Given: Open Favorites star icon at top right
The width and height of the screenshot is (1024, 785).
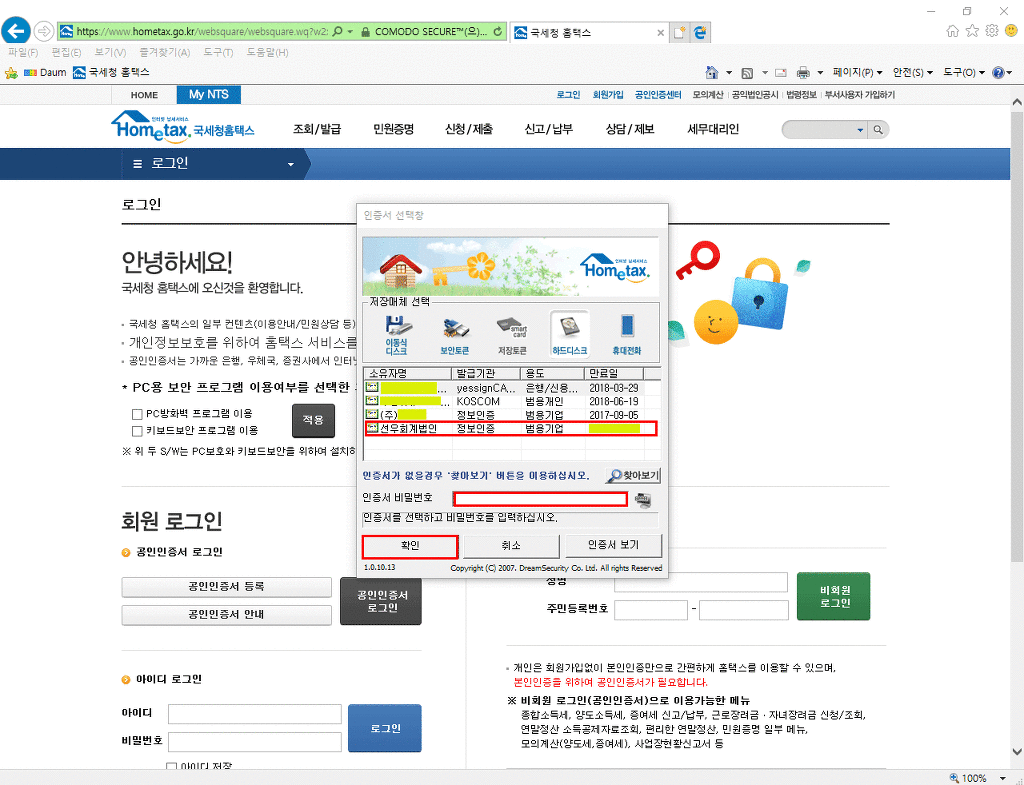Looking at the screenshot, I should (x=972, y=31).
